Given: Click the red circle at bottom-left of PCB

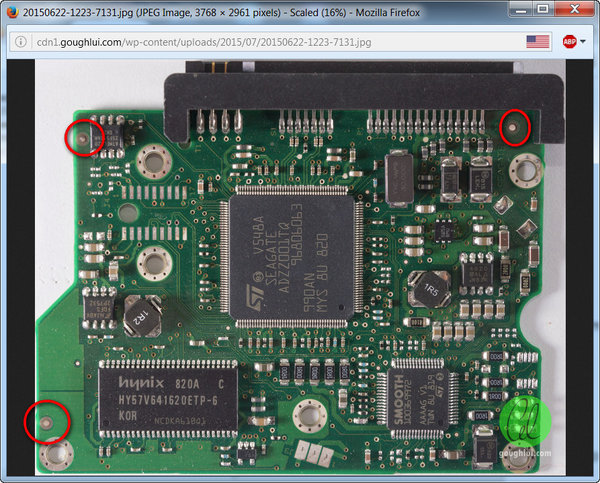Looking at the screenshot, I should (47, 422).
